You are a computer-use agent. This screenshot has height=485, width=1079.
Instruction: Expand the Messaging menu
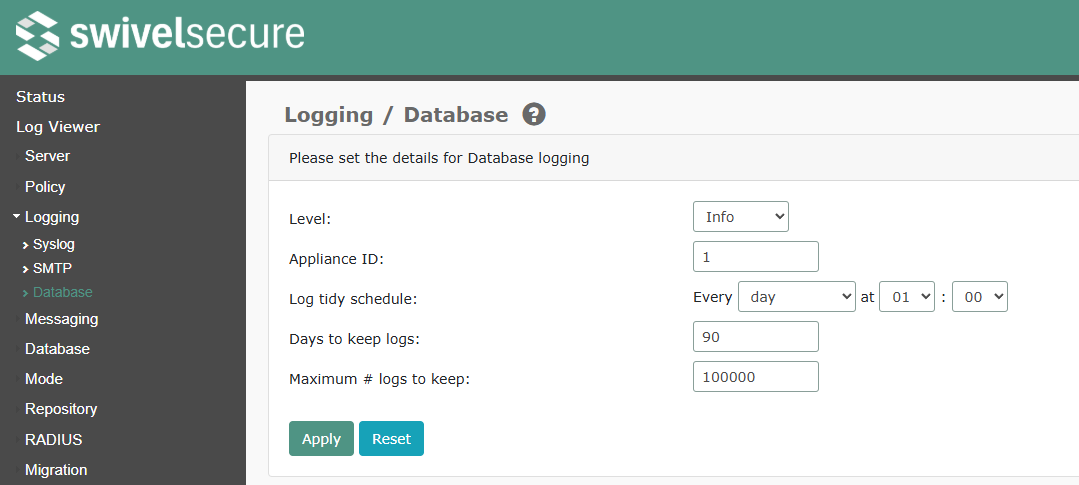[61, 319]
